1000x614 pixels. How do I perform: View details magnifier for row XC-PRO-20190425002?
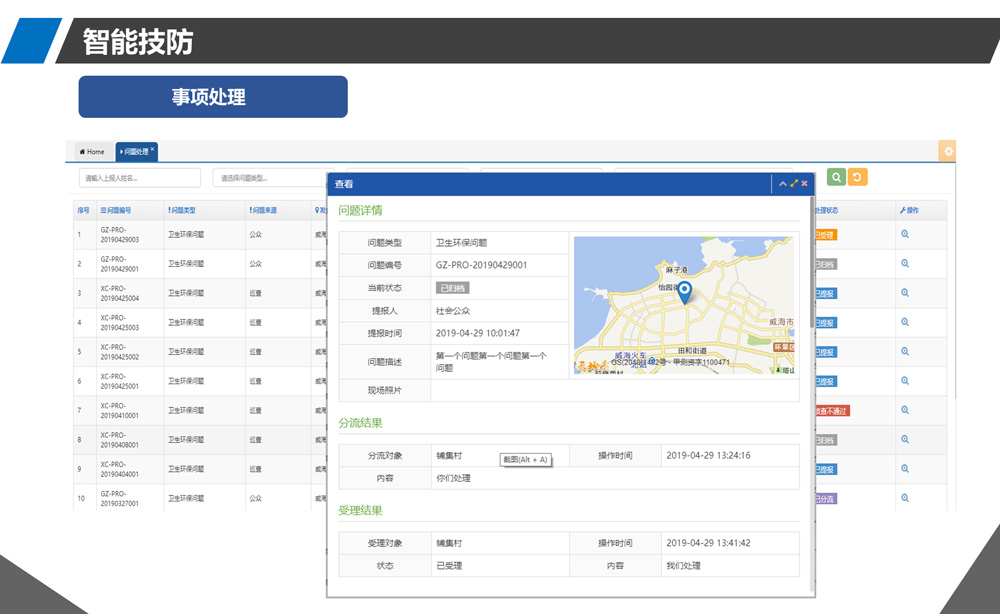[905, 351]
